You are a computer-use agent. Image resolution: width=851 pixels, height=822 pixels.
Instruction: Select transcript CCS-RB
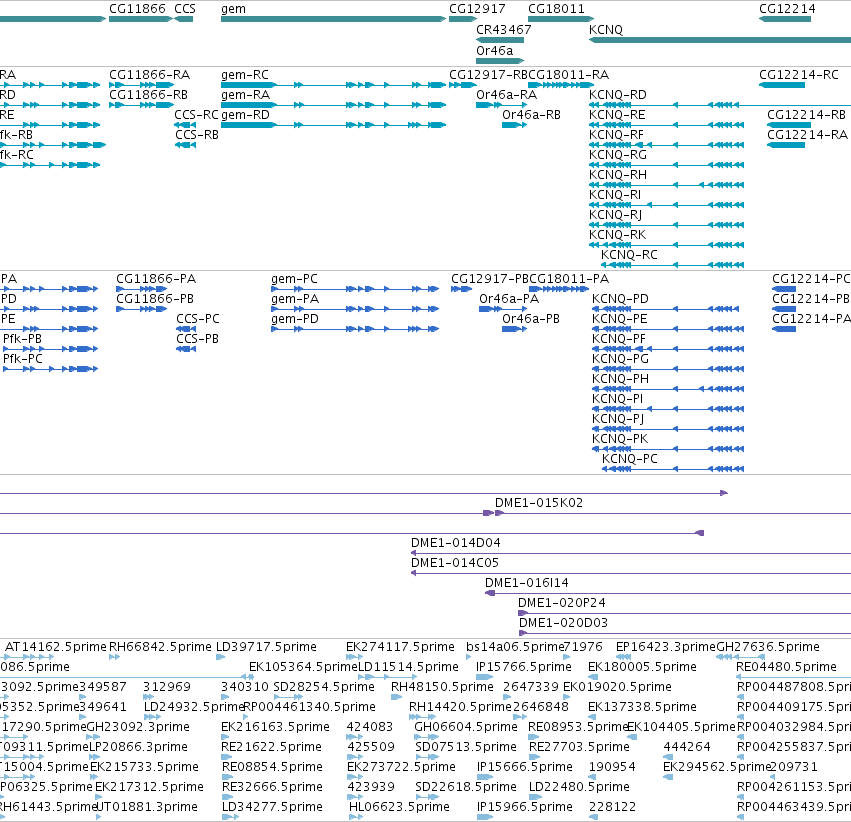185,145
